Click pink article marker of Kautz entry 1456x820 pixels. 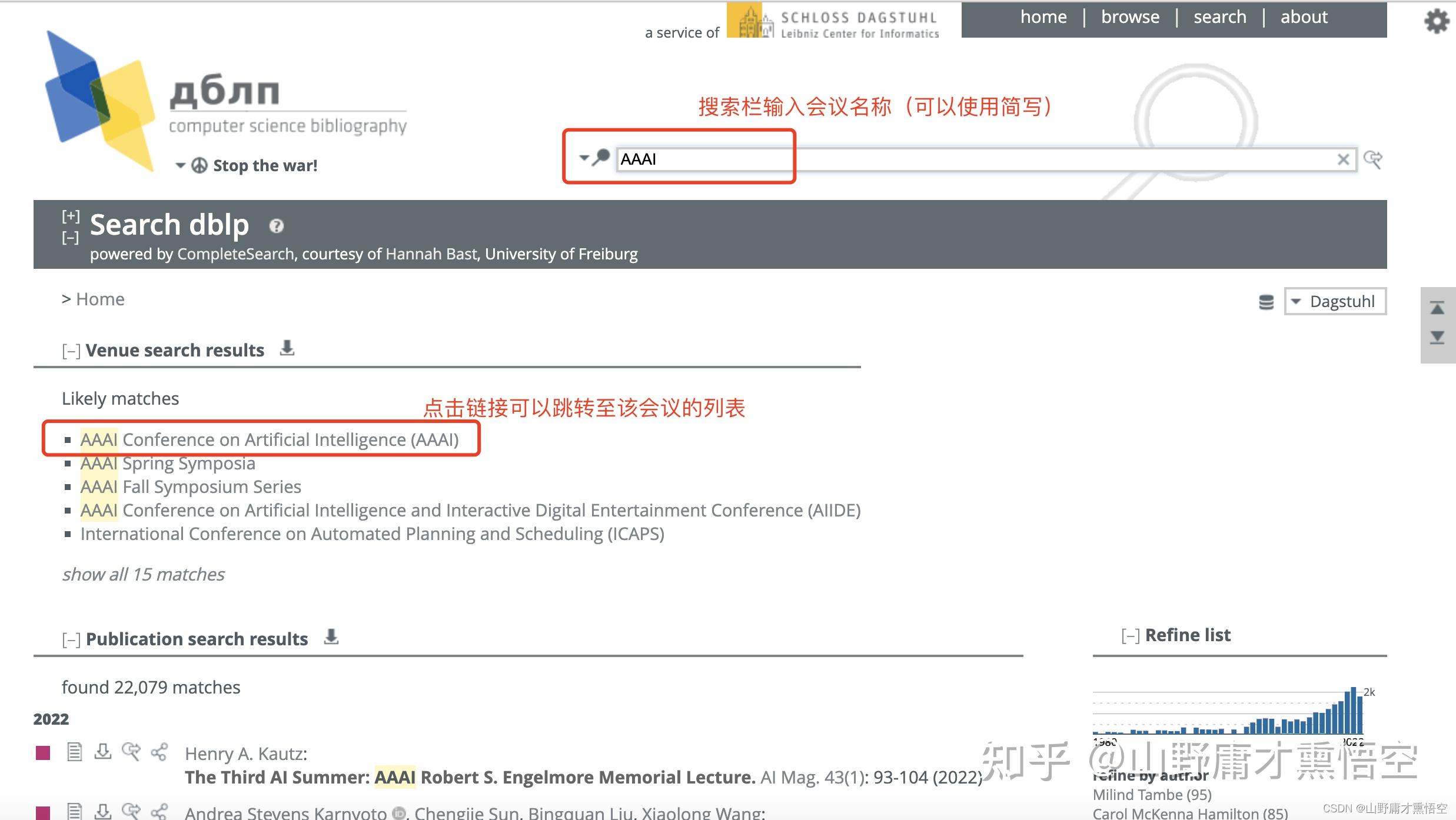click(x=43, y=753)
